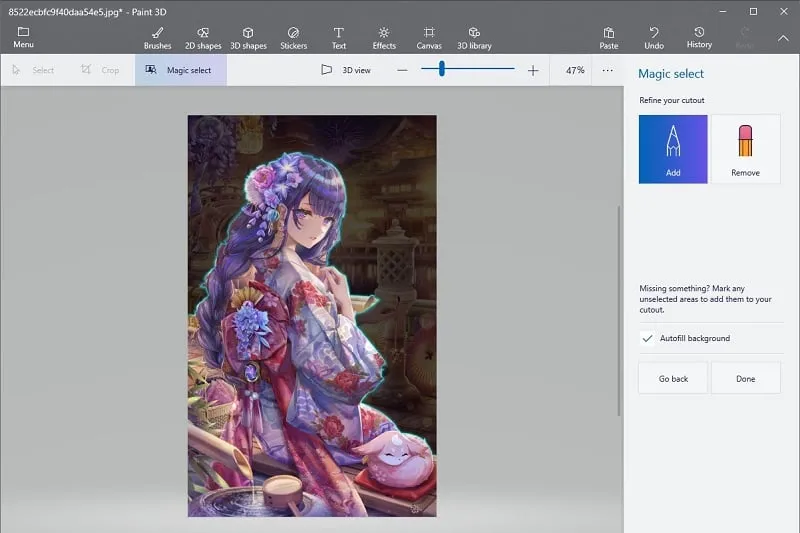The width and height of the screenshot is (800, 533).
Task: Uncheck the Autofill background checkbox
Action: point(647,339)
